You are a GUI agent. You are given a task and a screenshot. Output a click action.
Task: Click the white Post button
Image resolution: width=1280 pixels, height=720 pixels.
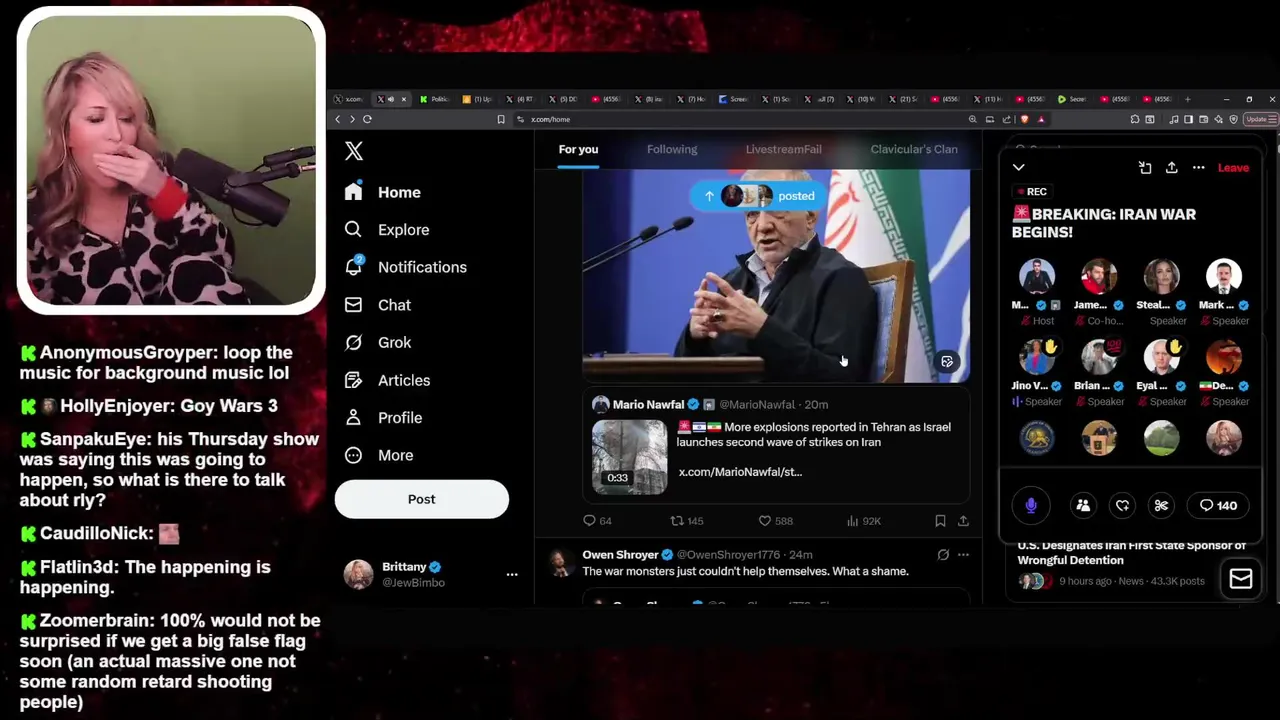tap(422, 499)
